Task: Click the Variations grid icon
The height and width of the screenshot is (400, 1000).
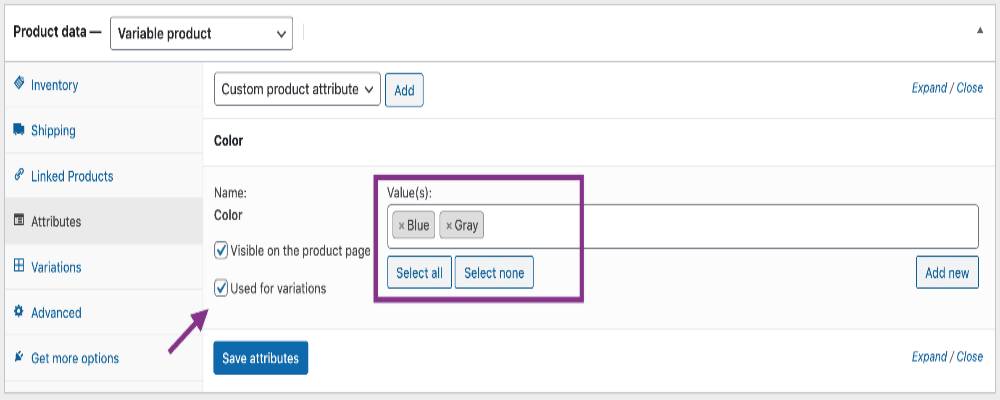Action: (x=19, y=267)
